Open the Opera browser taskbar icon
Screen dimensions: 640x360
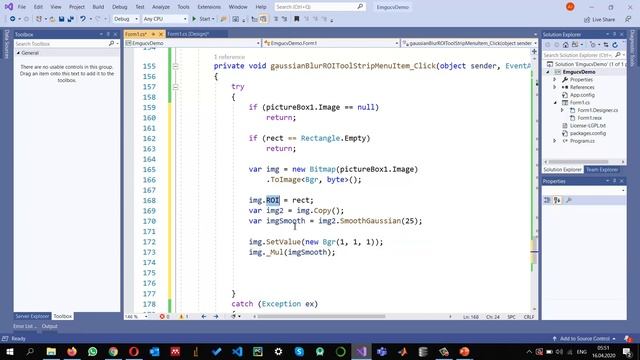click(134, 351)
